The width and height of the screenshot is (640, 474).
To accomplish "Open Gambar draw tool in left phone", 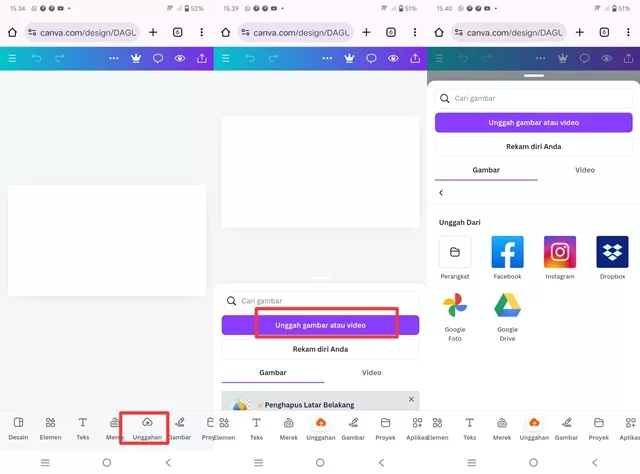I will (180, 428).
